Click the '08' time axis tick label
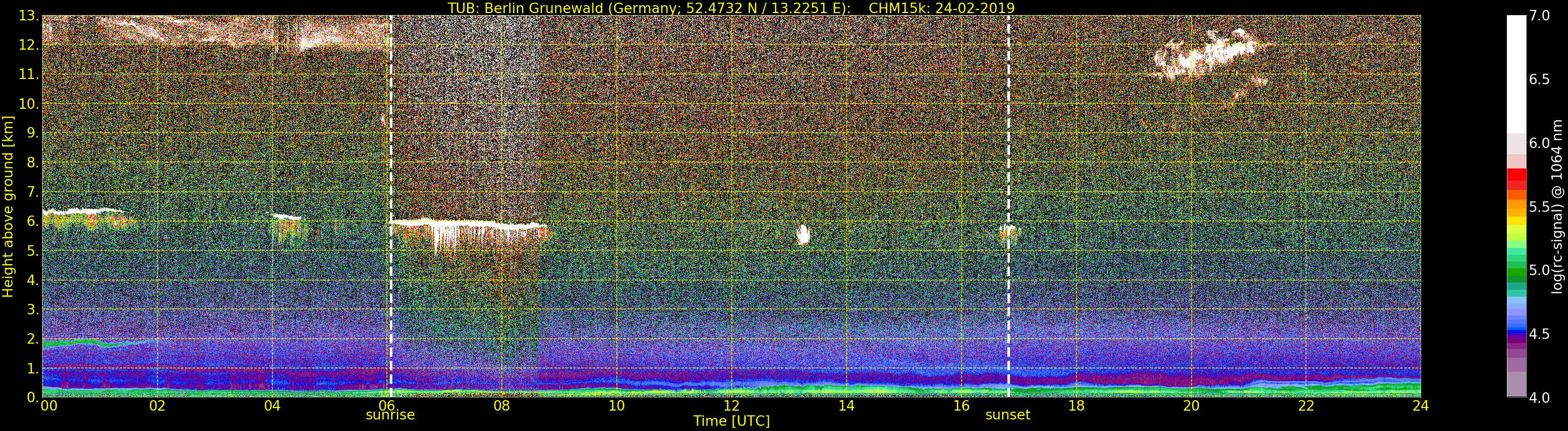This screenshot has height=431, width=1568. (x=502, y=406)
